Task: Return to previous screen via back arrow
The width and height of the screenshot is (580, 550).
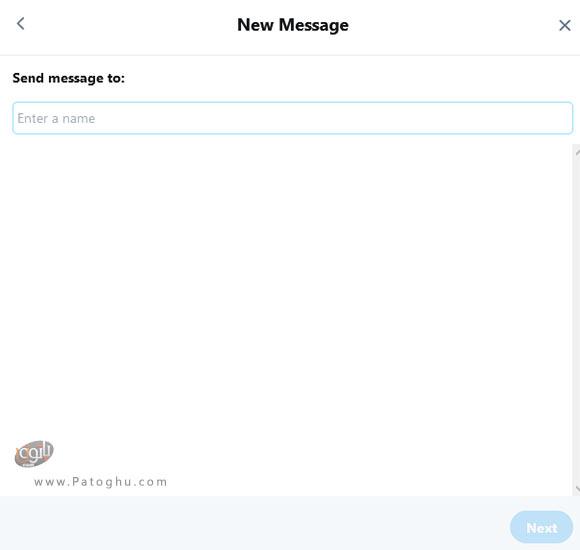Action: coord(20,24)
